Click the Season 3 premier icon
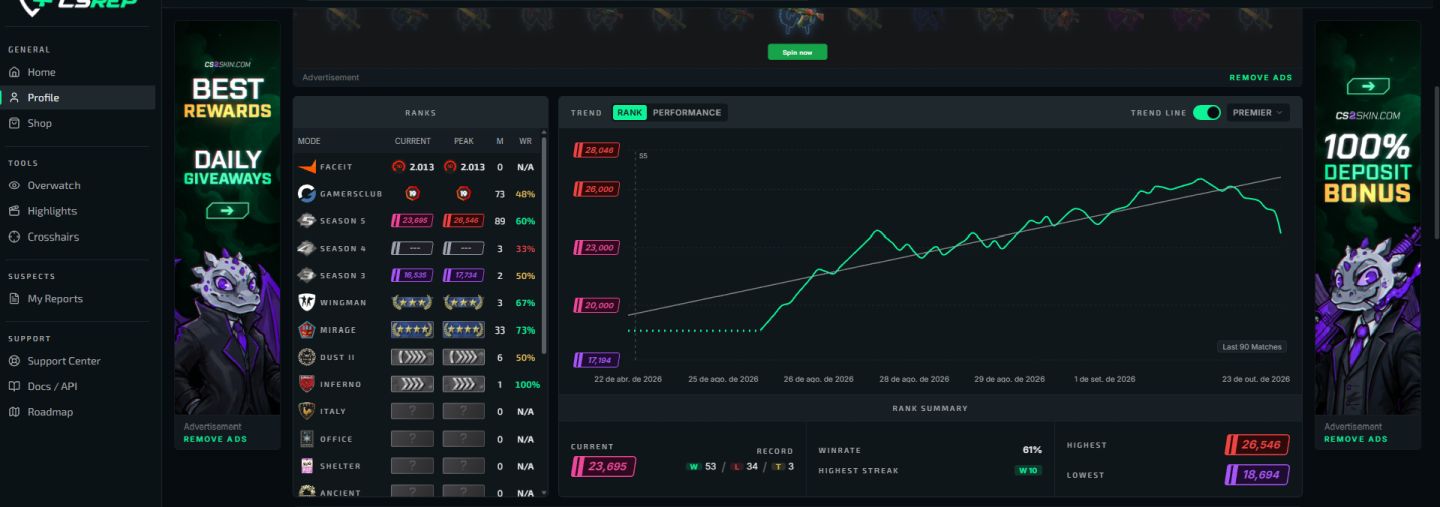This screenshot has height=507, width=1440. point(307,275)
